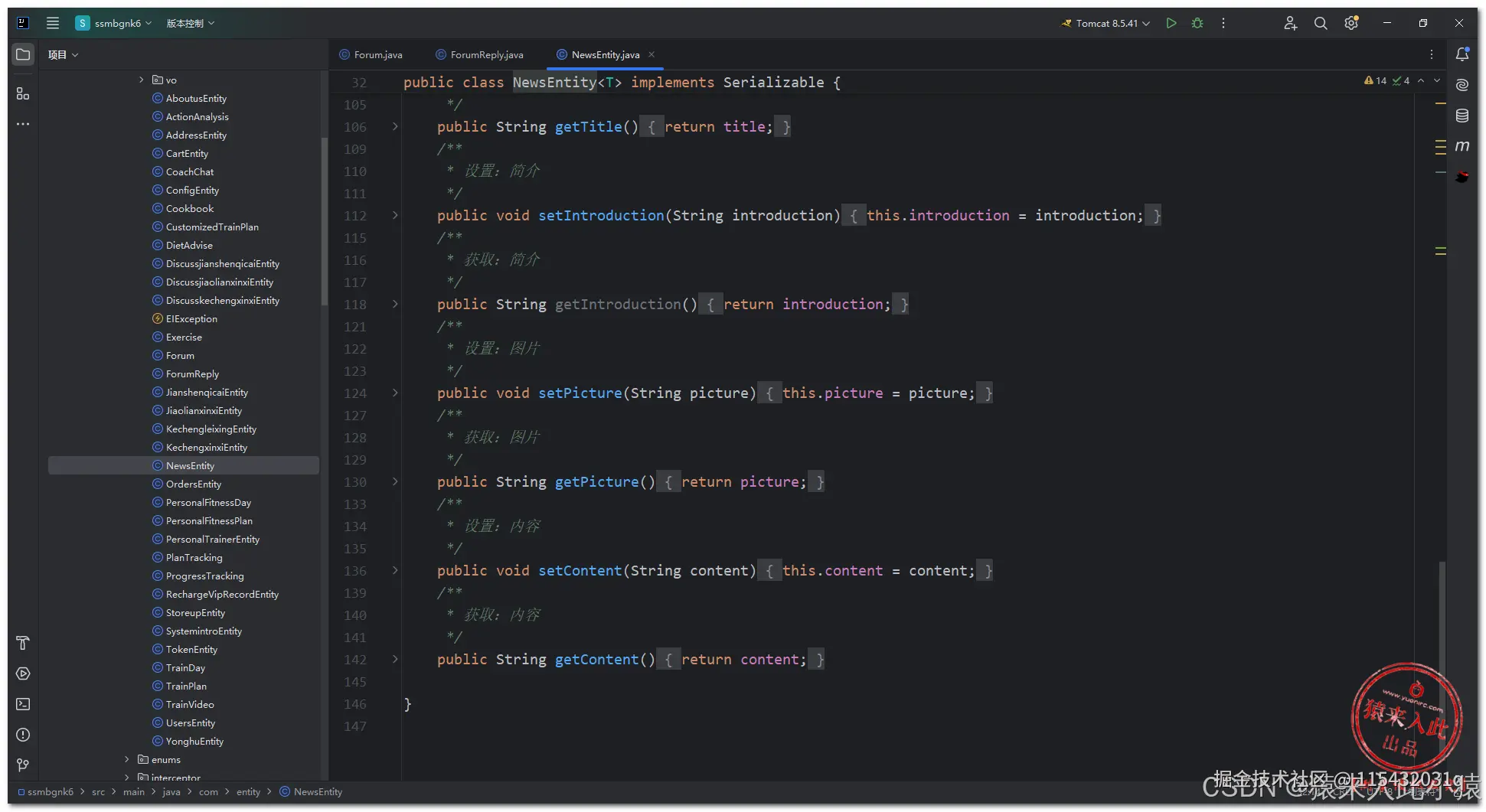Select CartEntity class in project tree
The width and height of the screenshot is (1486, 812).
pyautogui.click(x=187, y=153)
